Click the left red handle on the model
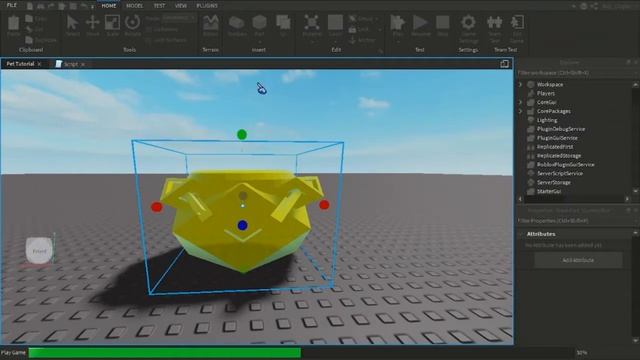Image resolution: width=640 pixels, height=360 pixels. click(x=157, y=207)
